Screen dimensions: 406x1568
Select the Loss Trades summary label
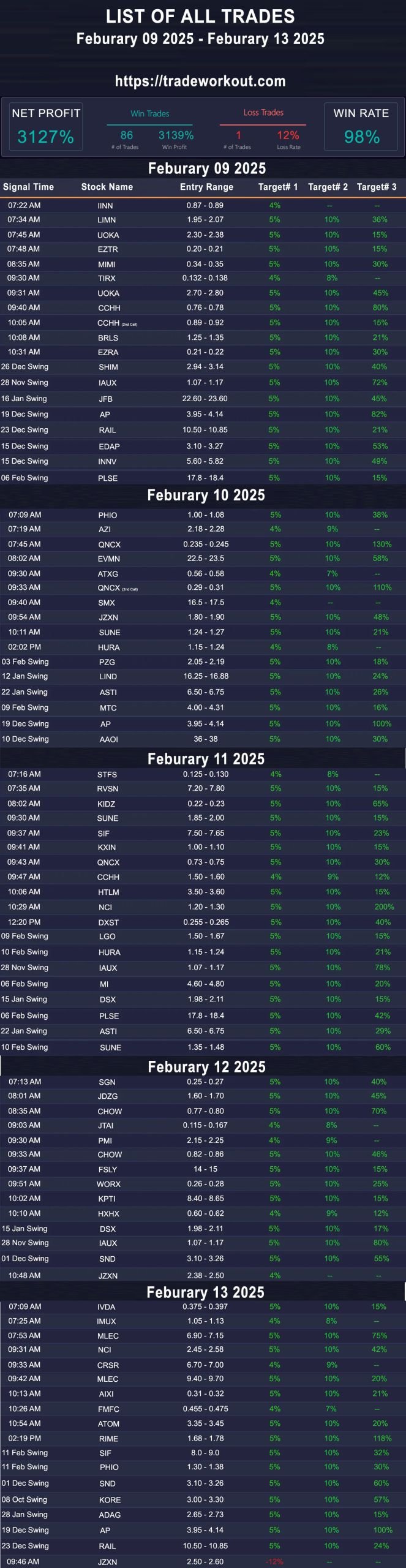[x=263, y=113]
